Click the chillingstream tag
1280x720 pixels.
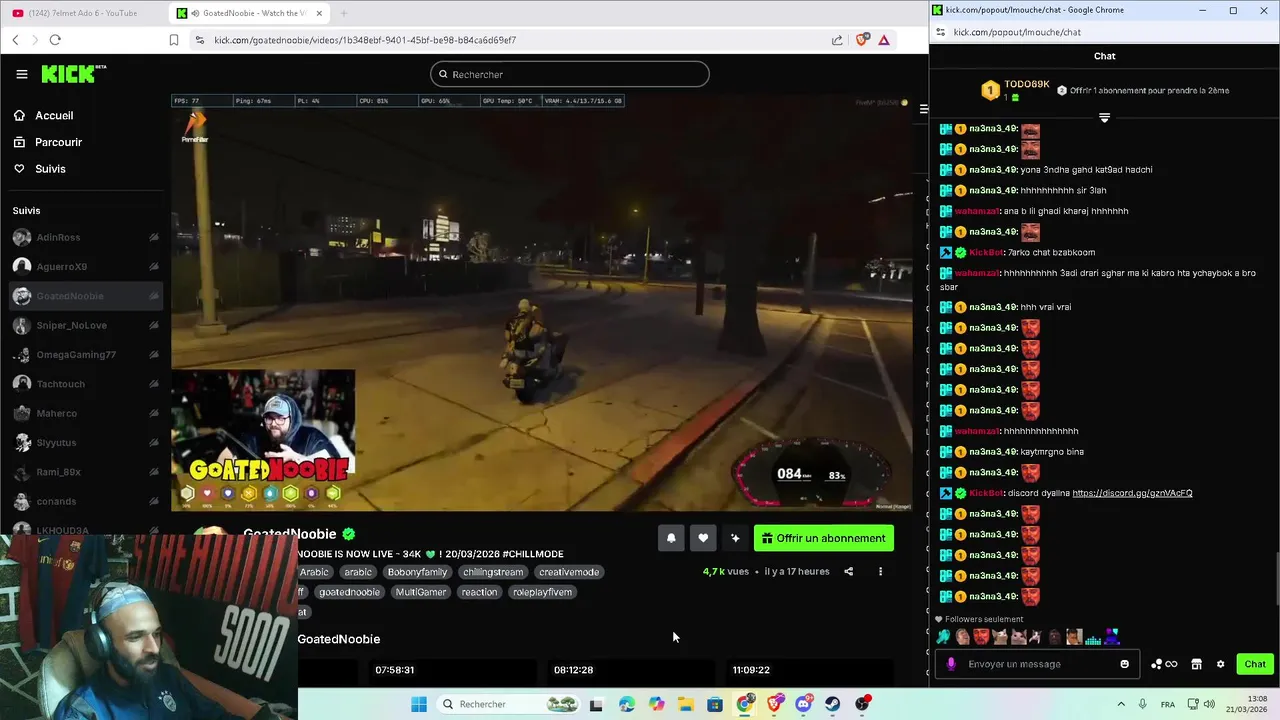(493, 572)
